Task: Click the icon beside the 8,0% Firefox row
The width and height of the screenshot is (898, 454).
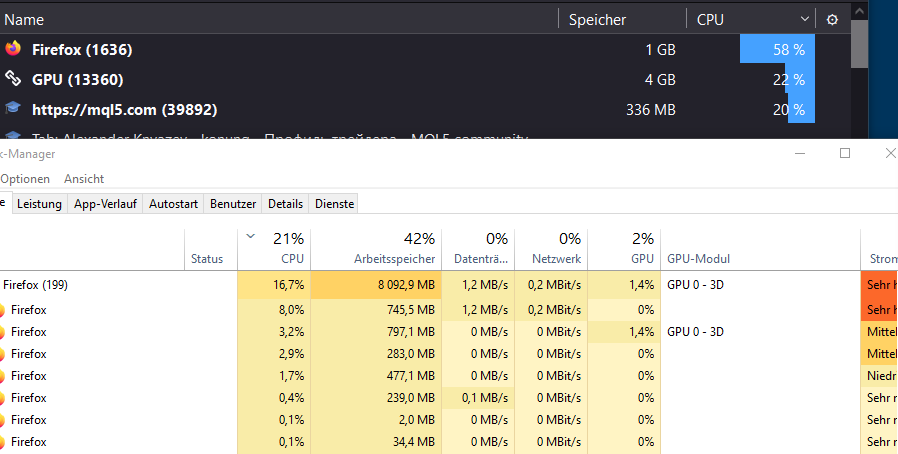Action: 2,310
